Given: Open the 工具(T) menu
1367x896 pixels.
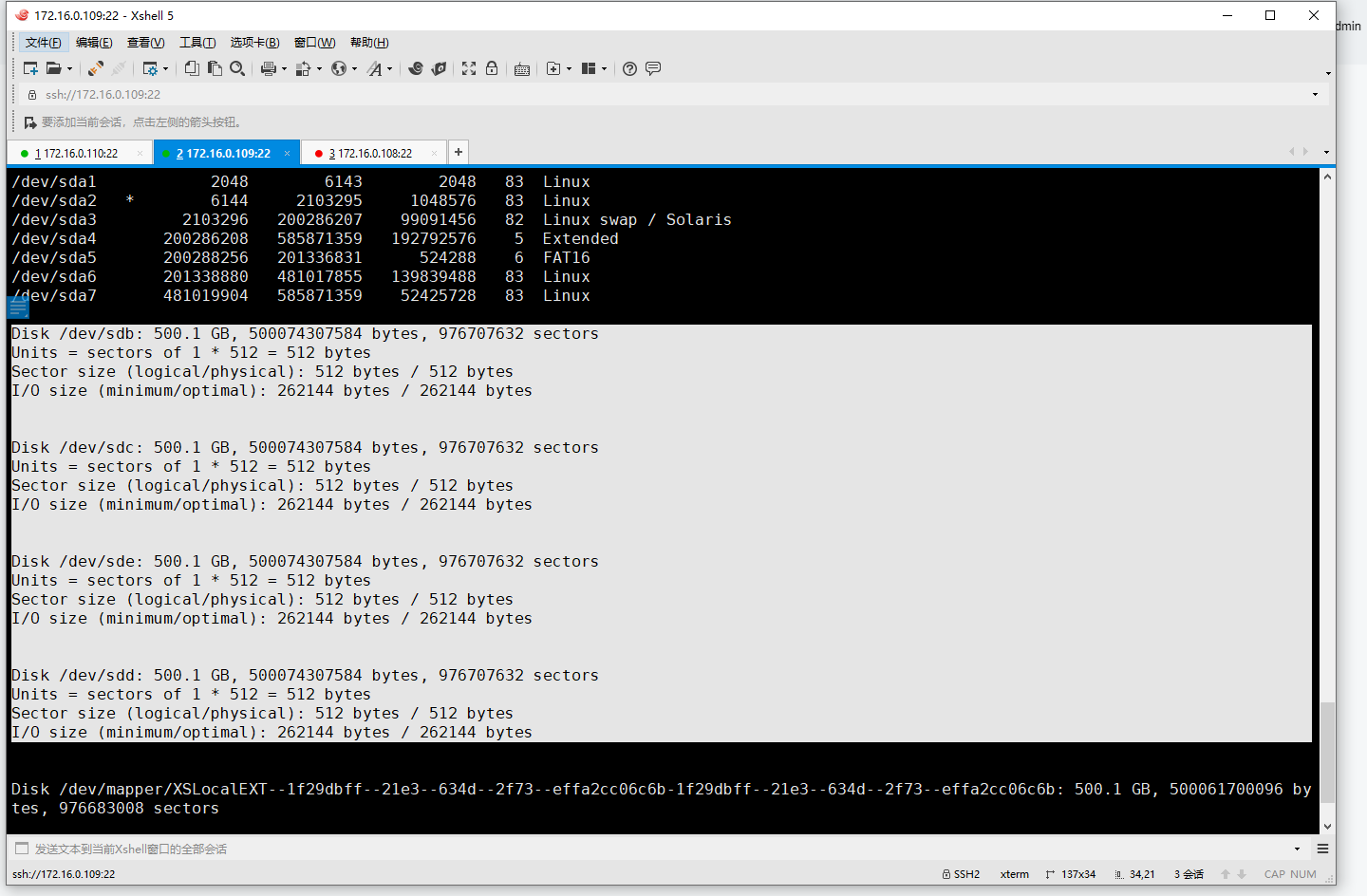Looking at the screenshot, I should [197, 43].
